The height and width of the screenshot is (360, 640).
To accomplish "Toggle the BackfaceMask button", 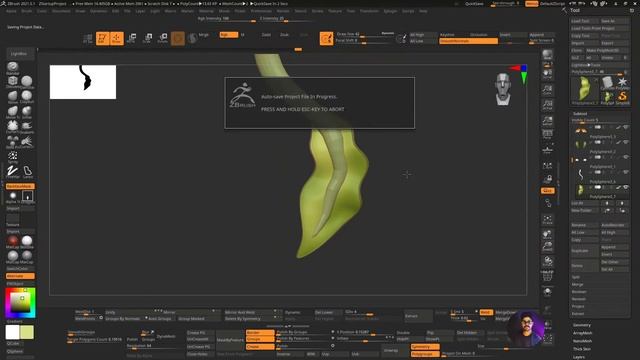I will [x=20, y=186].
